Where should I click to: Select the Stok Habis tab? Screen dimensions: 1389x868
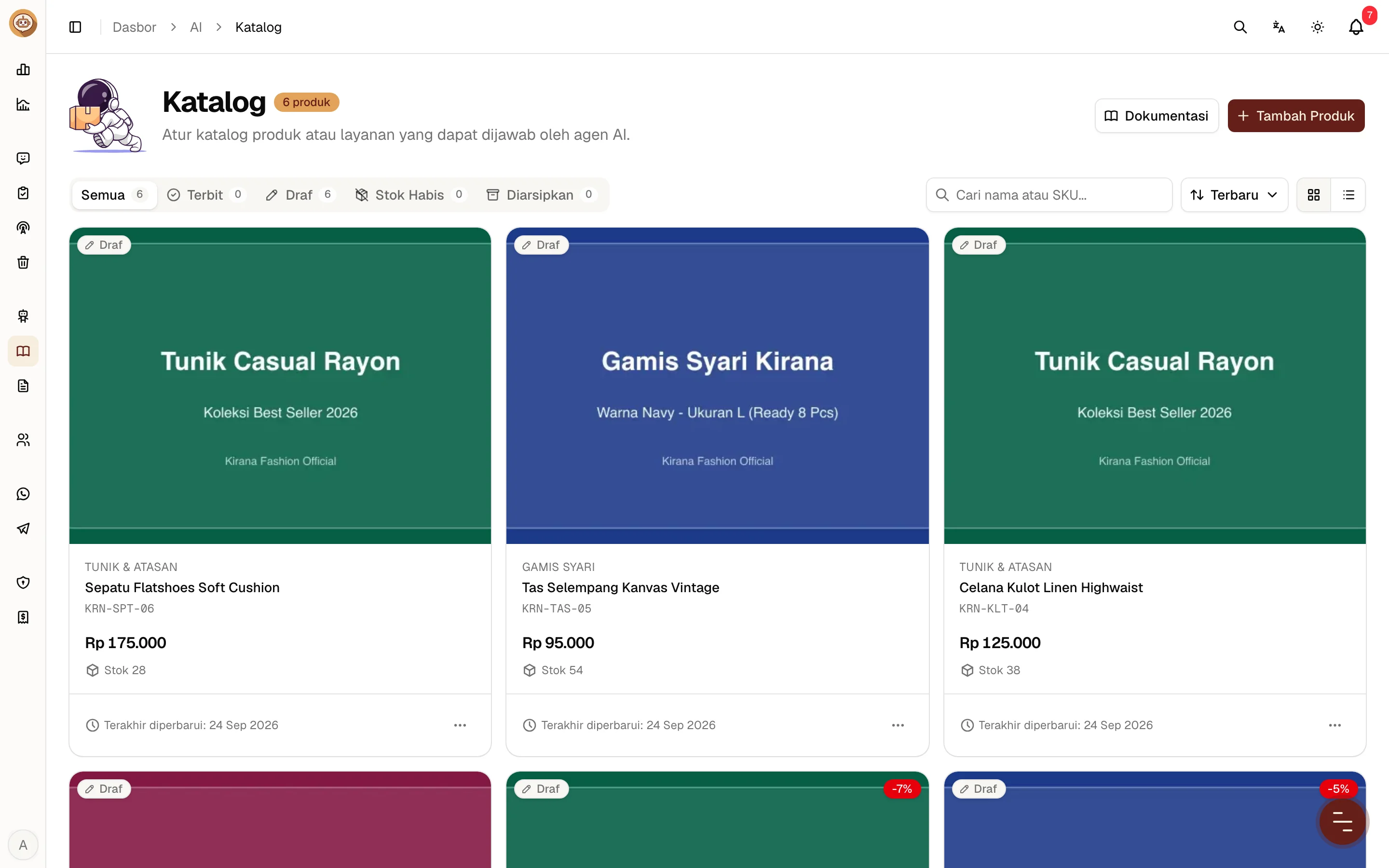point(410,195)
